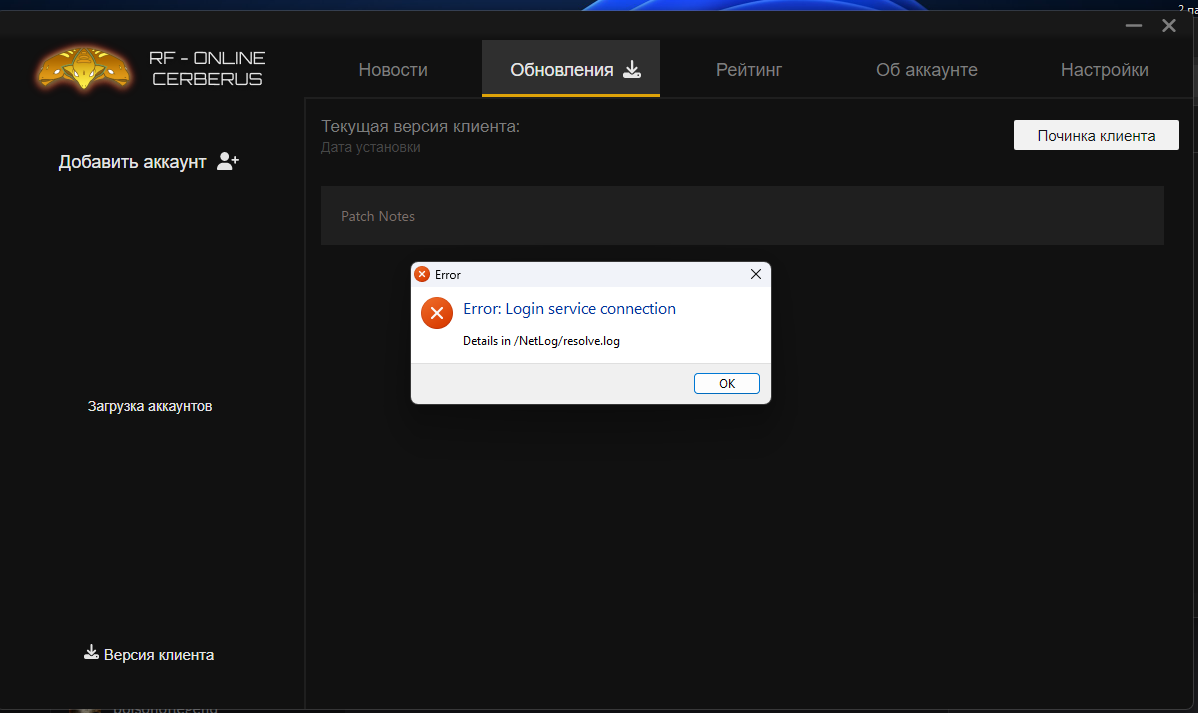Go to the Об аккаунте tab

[x=926, y=70]
